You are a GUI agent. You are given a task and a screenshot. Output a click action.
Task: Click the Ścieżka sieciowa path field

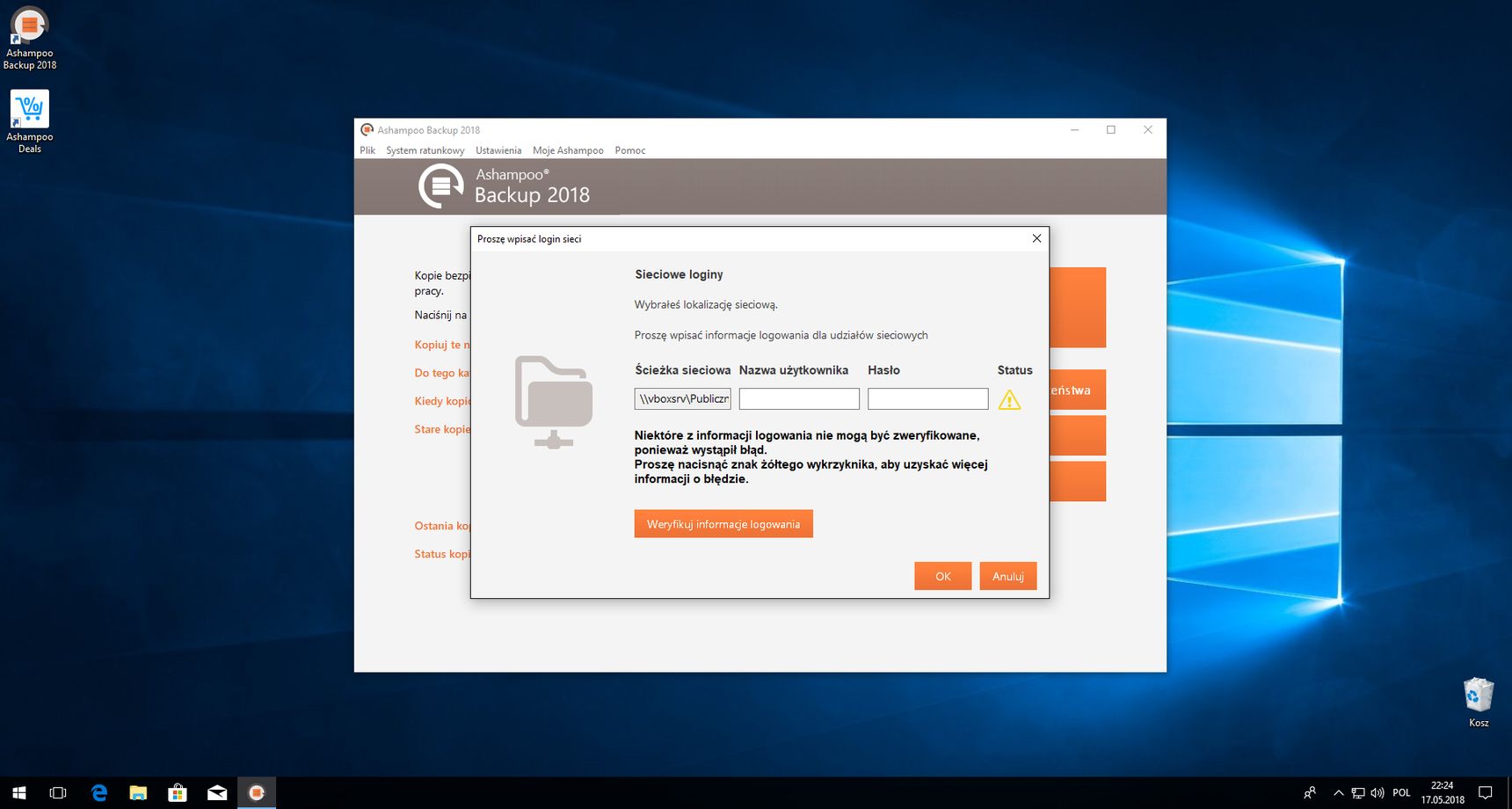[x=683, y=399]
